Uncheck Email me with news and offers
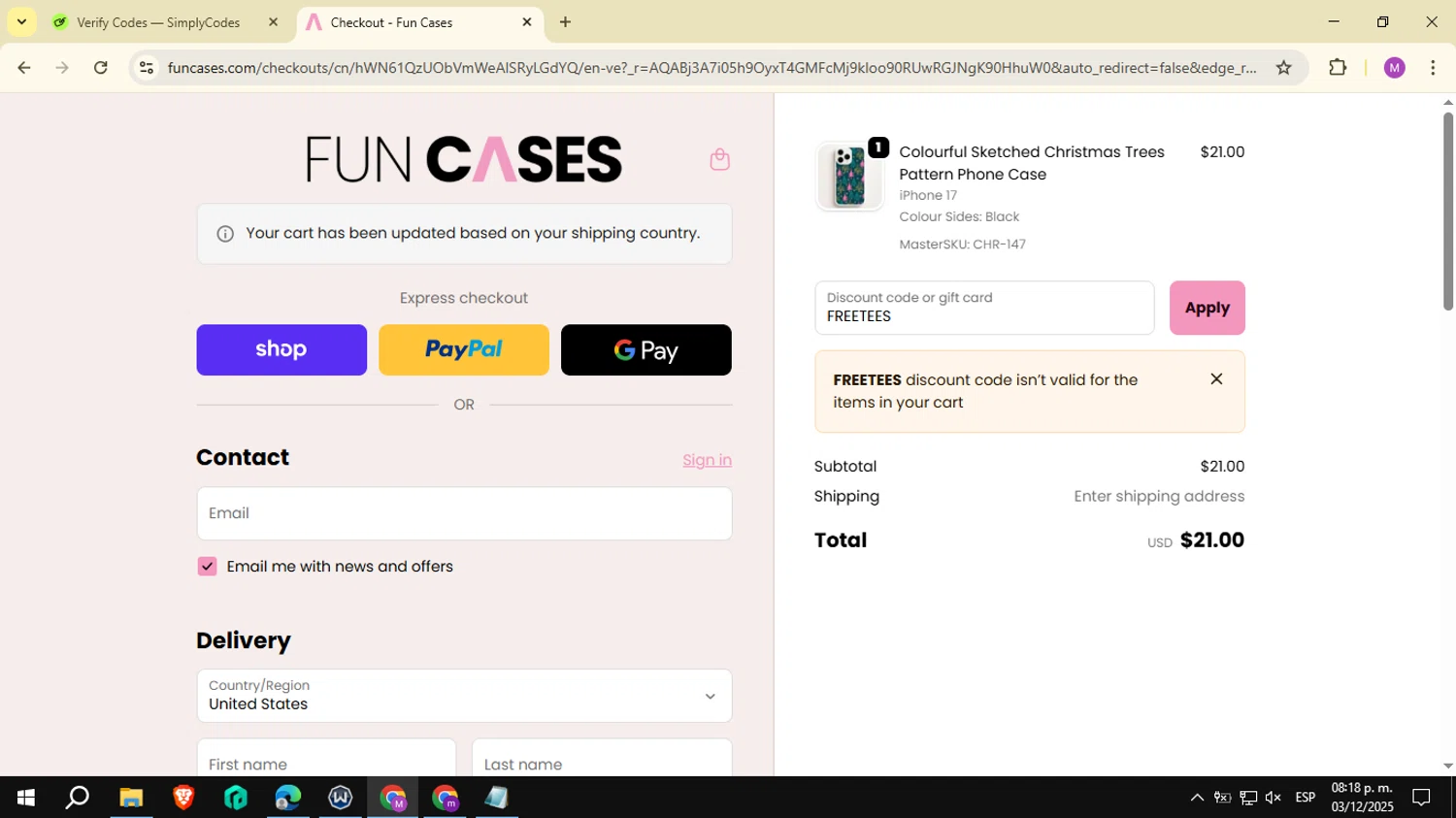Screen dimensions: 1456x818 pos(207,567)
